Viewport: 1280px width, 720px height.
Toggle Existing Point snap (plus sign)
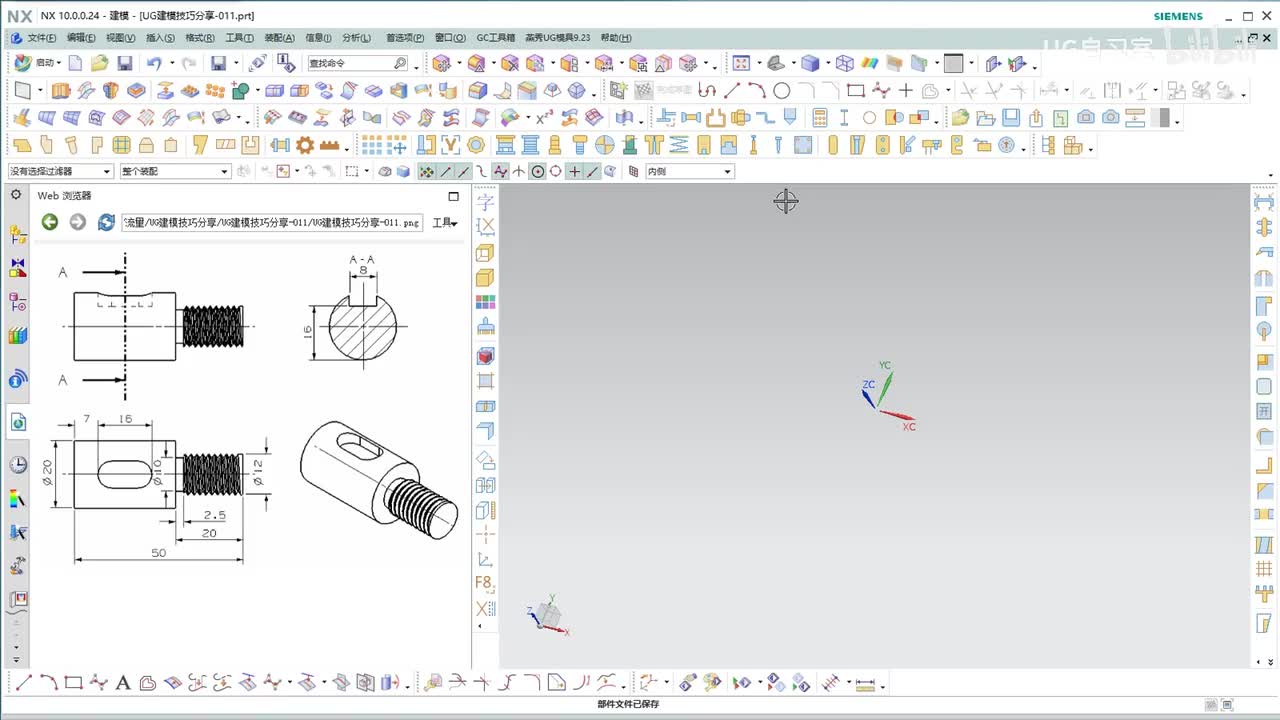[574, 171]
